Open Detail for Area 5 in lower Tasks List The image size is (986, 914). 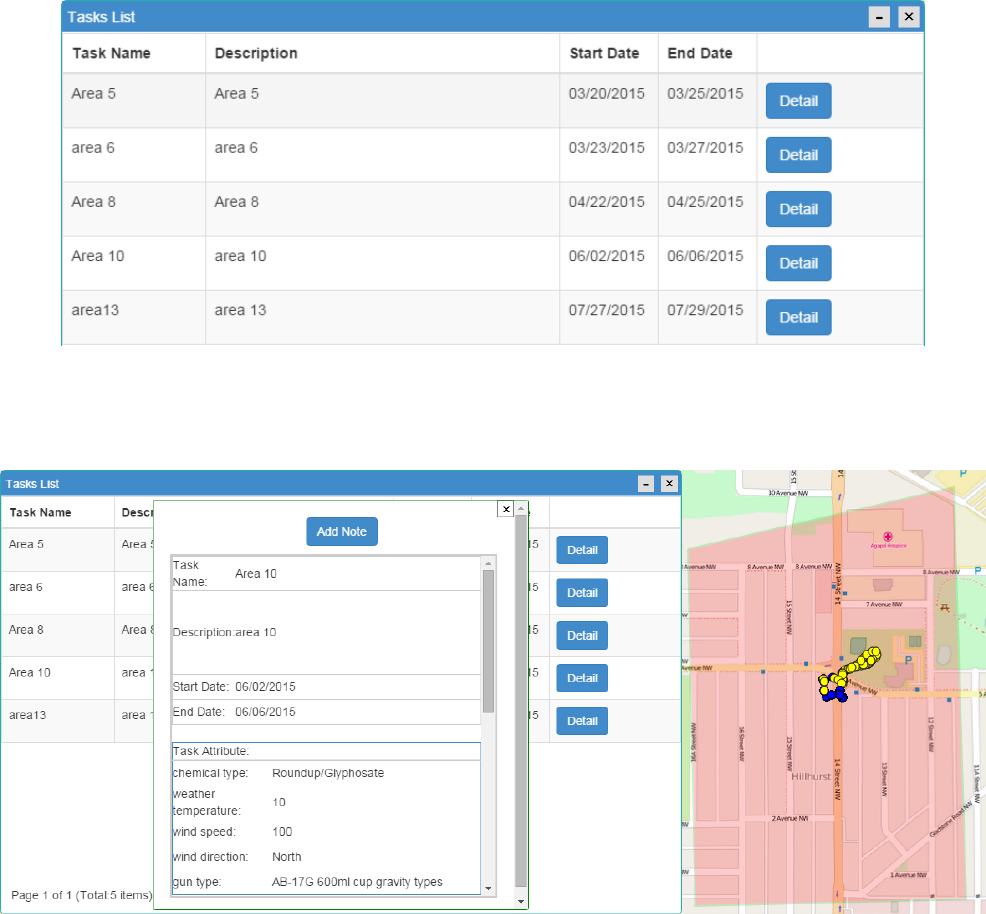pos(582,550)
